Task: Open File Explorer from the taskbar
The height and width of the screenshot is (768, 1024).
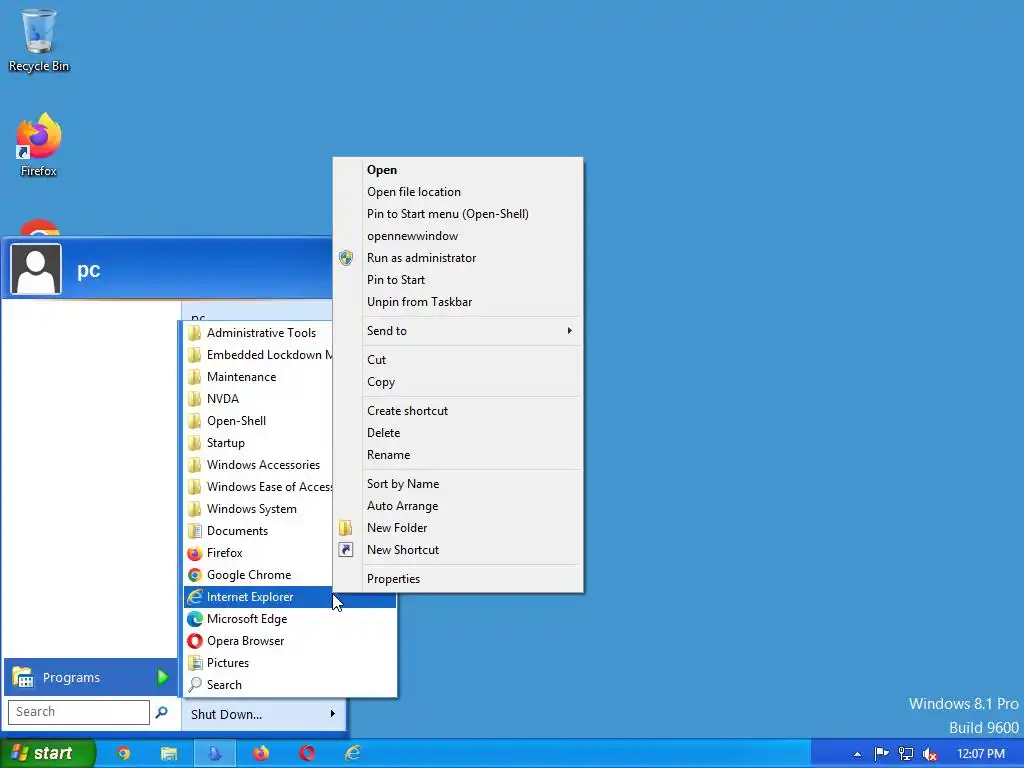Action: [x=169, y=754]
